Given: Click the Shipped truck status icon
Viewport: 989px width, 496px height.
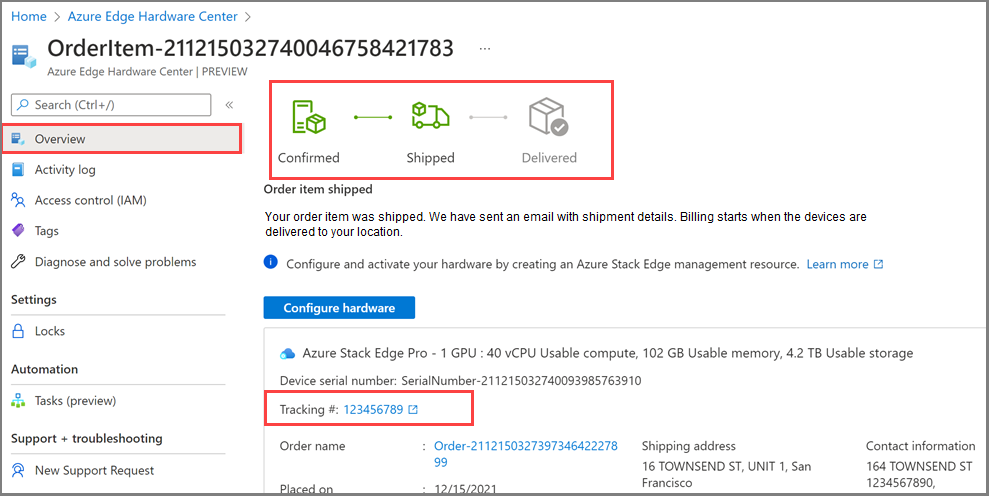Looking at the screenshot, I should click(x=430, y=117).
